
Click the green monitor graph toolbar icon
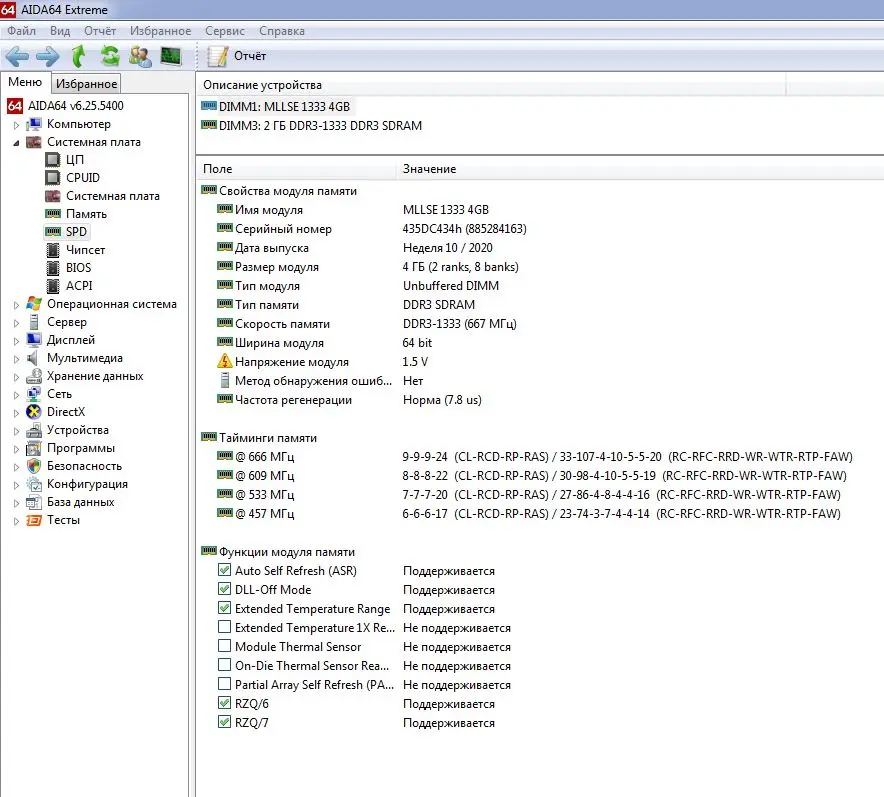[171, 56]
